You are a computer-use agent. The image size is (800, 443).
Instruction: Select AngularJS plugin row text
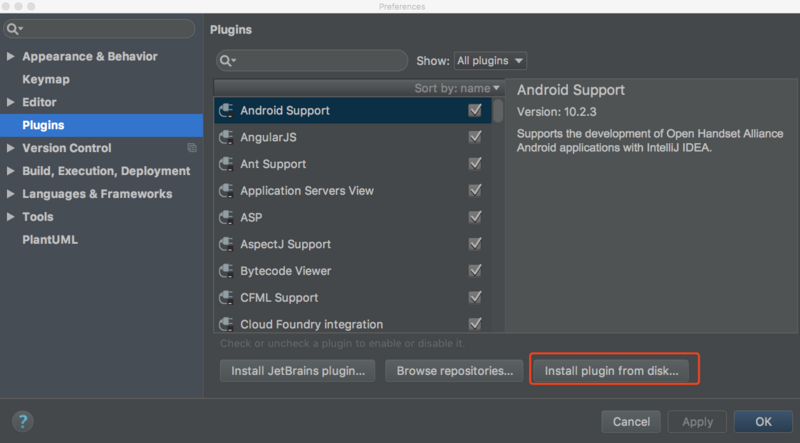pyautogui.click(x=268, y=137)
